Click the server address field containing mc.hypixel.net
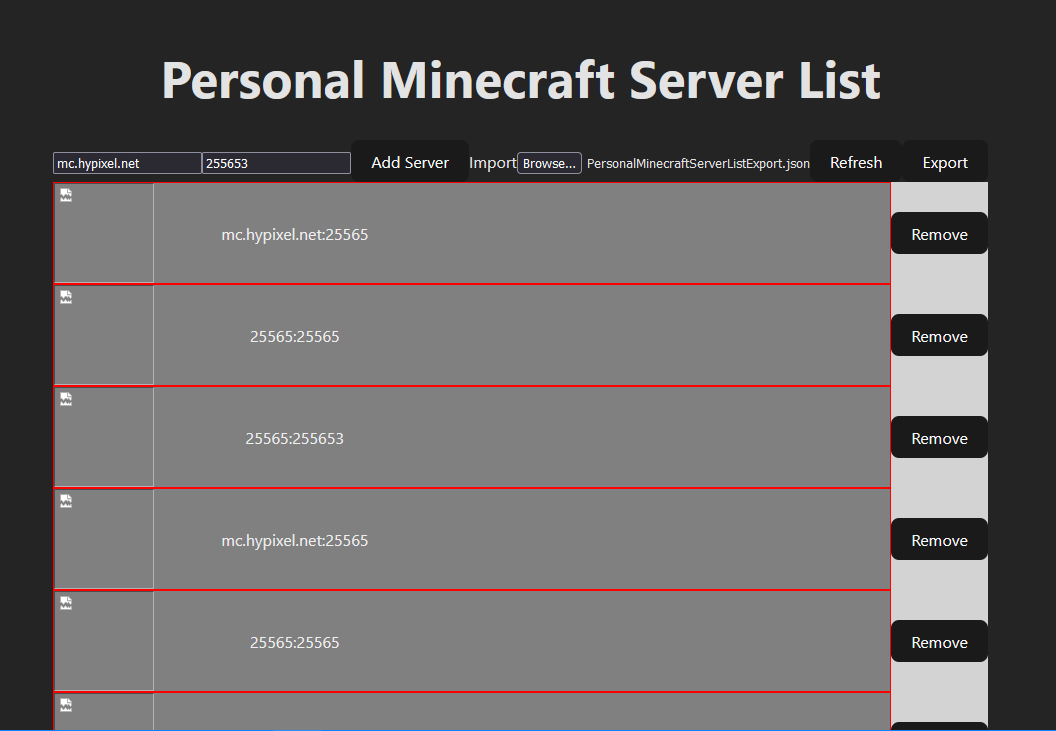This screenshot has height=731, width=1056. (127, 163)
